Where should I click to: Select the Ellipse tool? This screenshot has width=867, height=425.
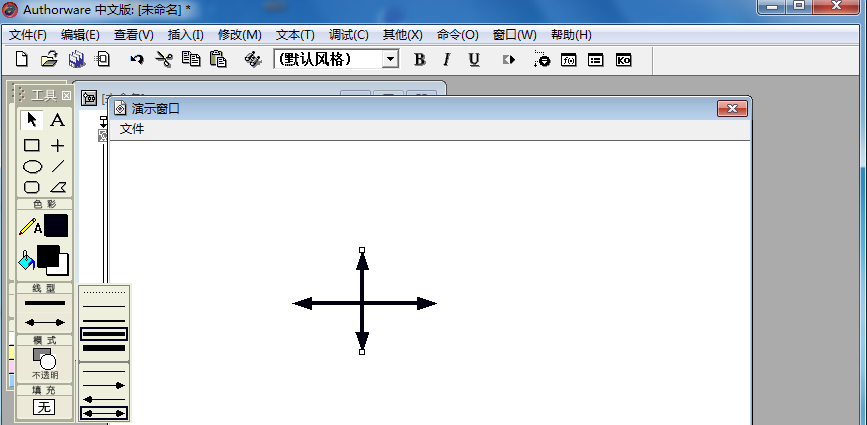click(32, 166)
